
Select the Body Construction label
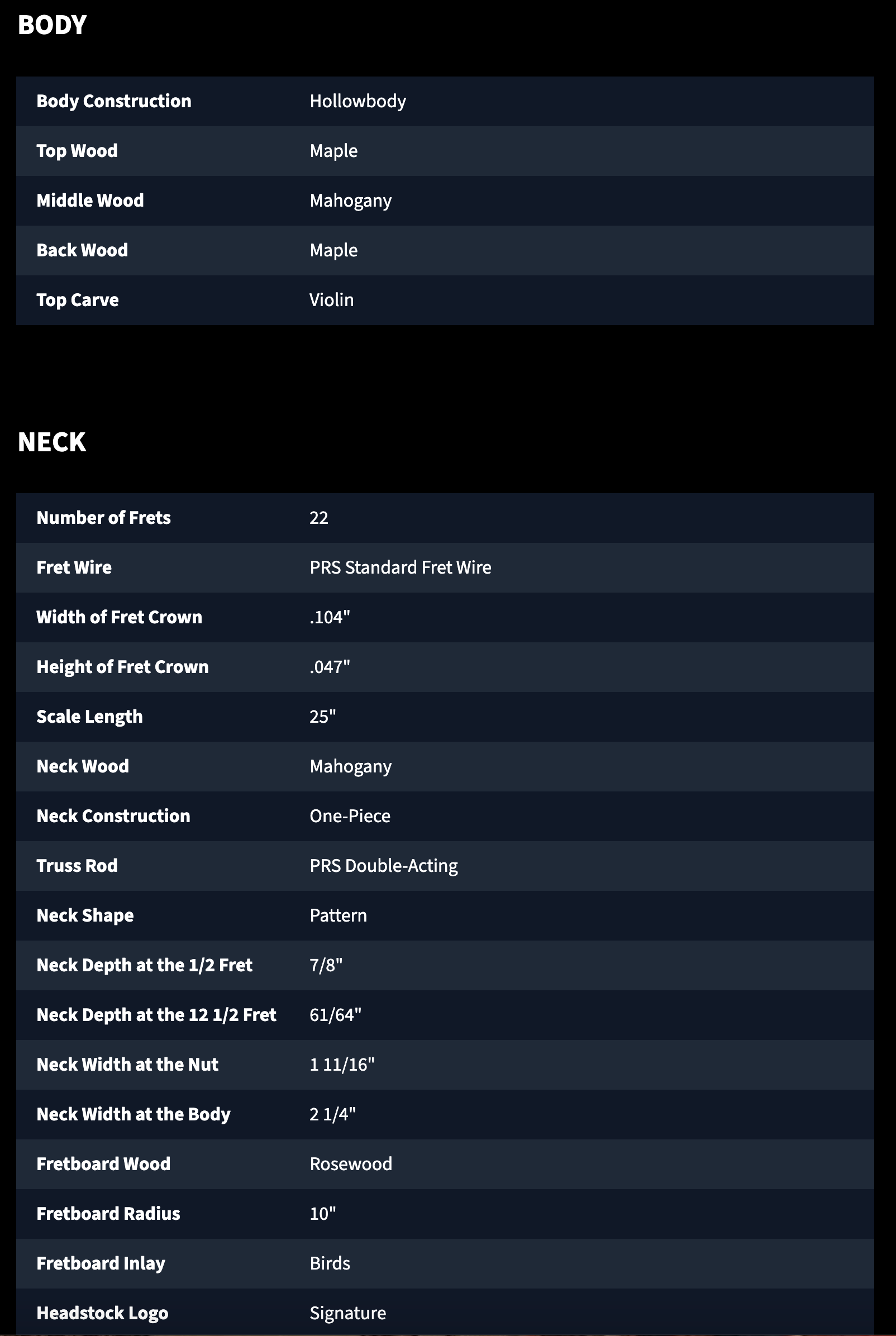point(114,101)
